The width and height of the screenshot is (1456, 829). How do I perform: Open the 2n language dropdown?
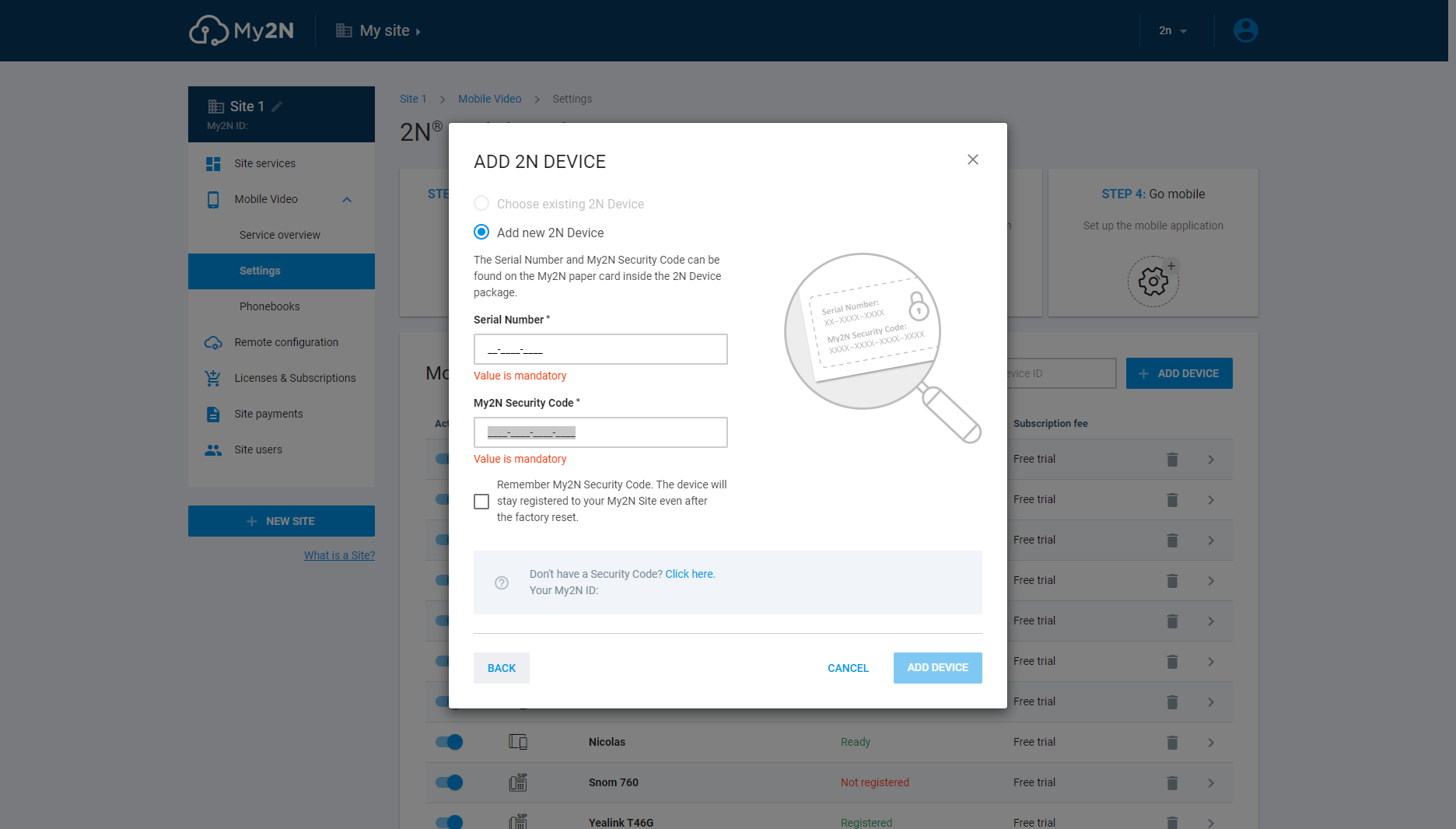(1173, 31)
